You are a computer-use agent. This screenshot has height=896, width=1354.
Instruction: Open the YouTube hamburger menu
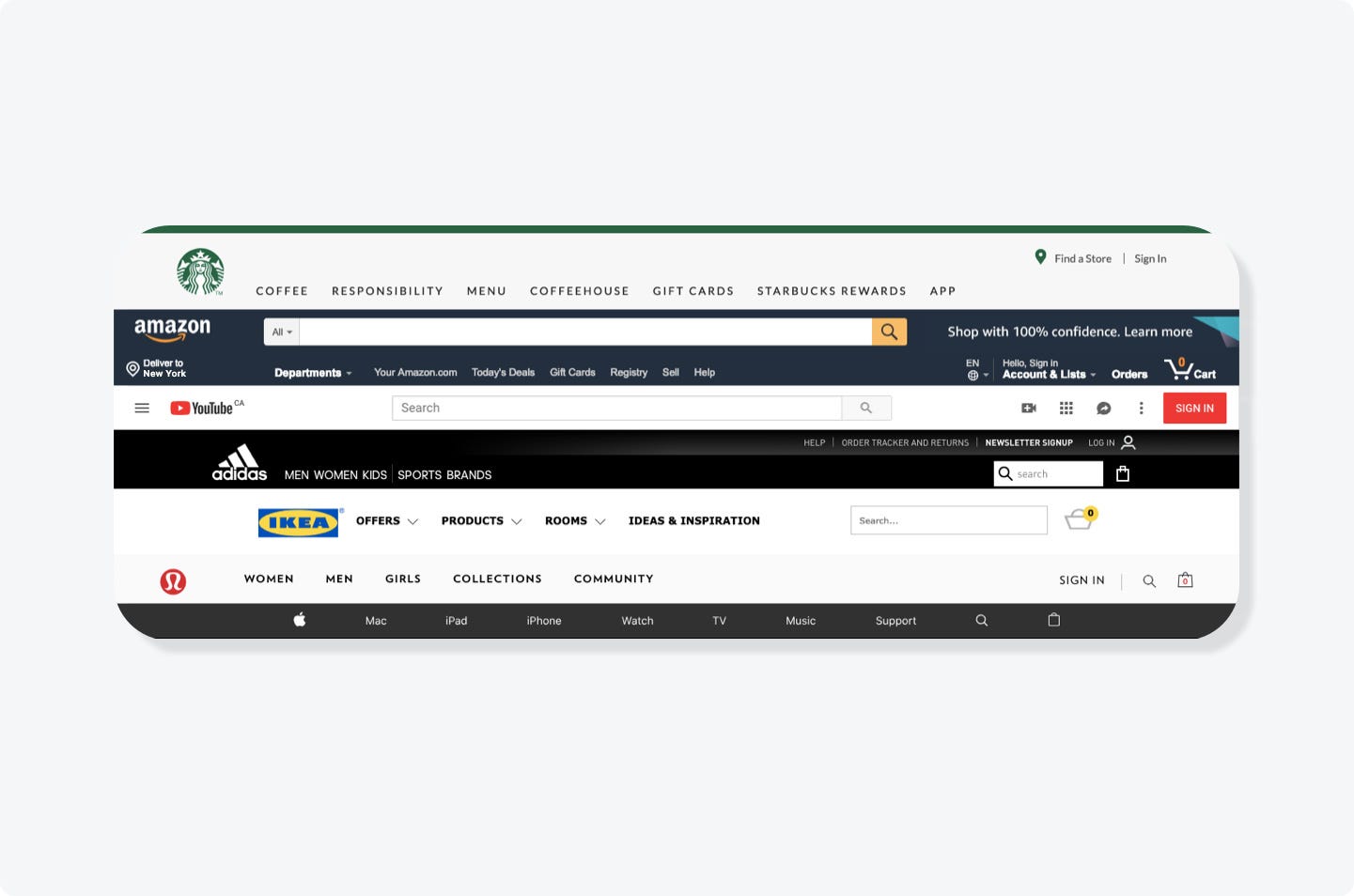[142, 408]
